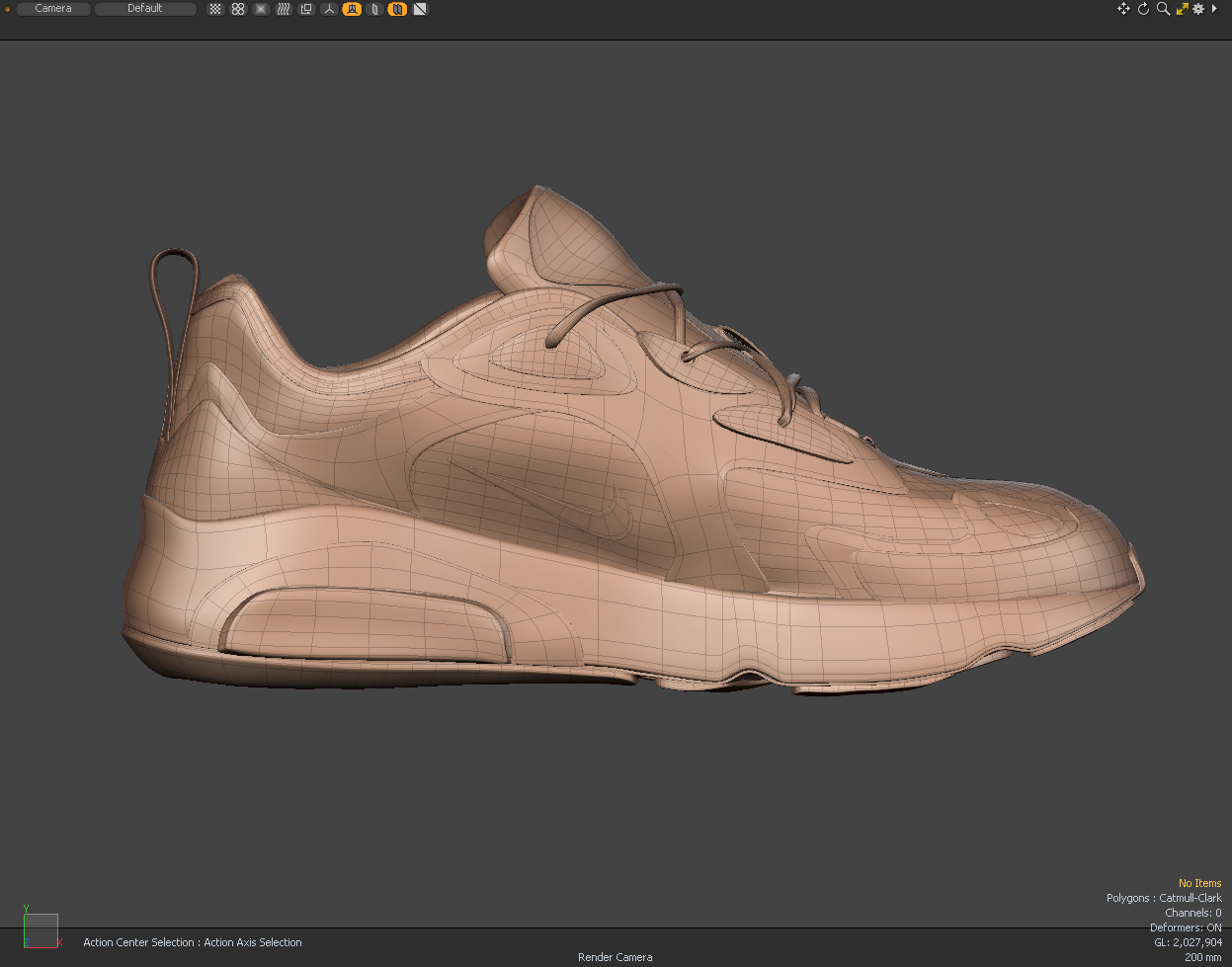Click the checkerboard texture display icon
Viewport: 1232px width, 967px height.
(215, 9)
